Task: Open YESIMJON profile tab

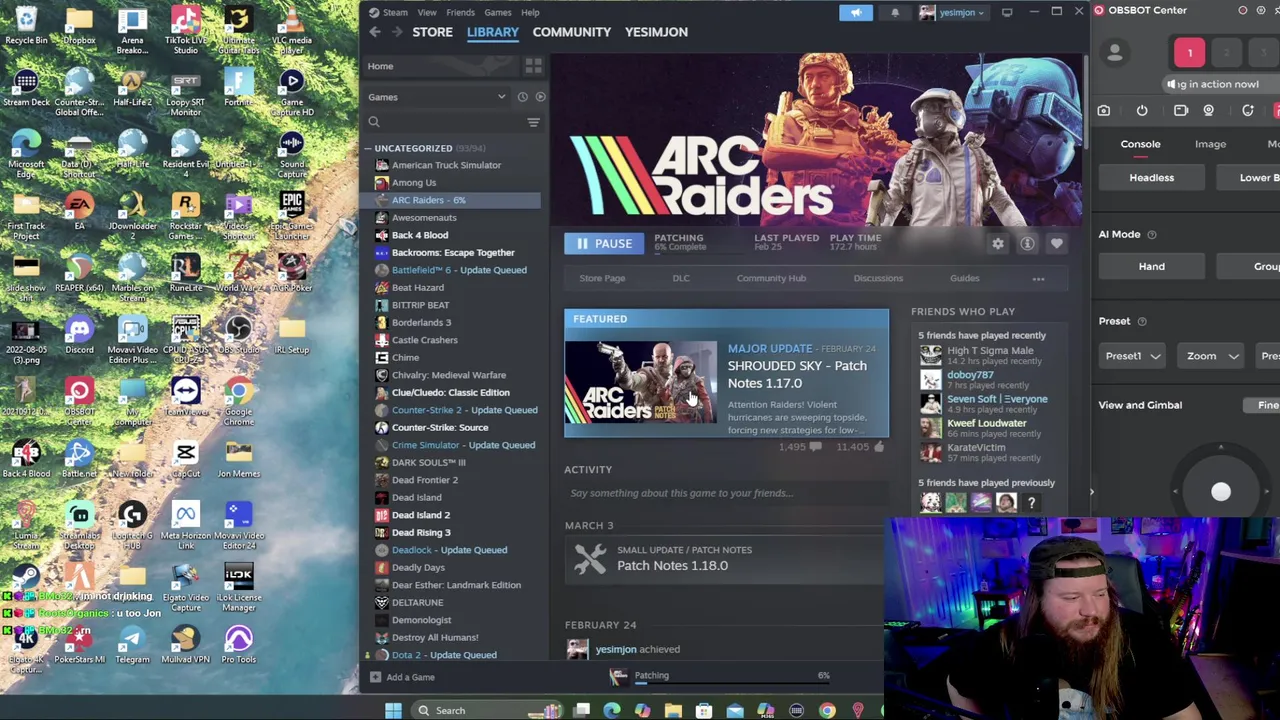Action: [x=656, y=32]
